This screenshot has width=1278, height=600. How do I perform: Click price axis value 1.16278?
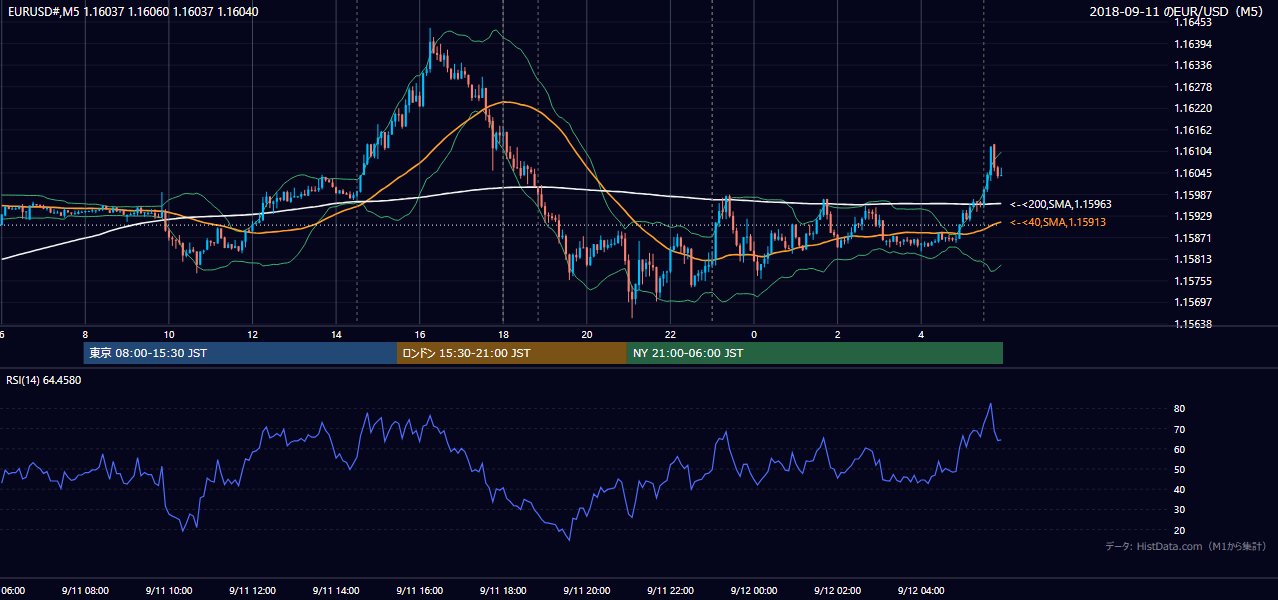1192,87
